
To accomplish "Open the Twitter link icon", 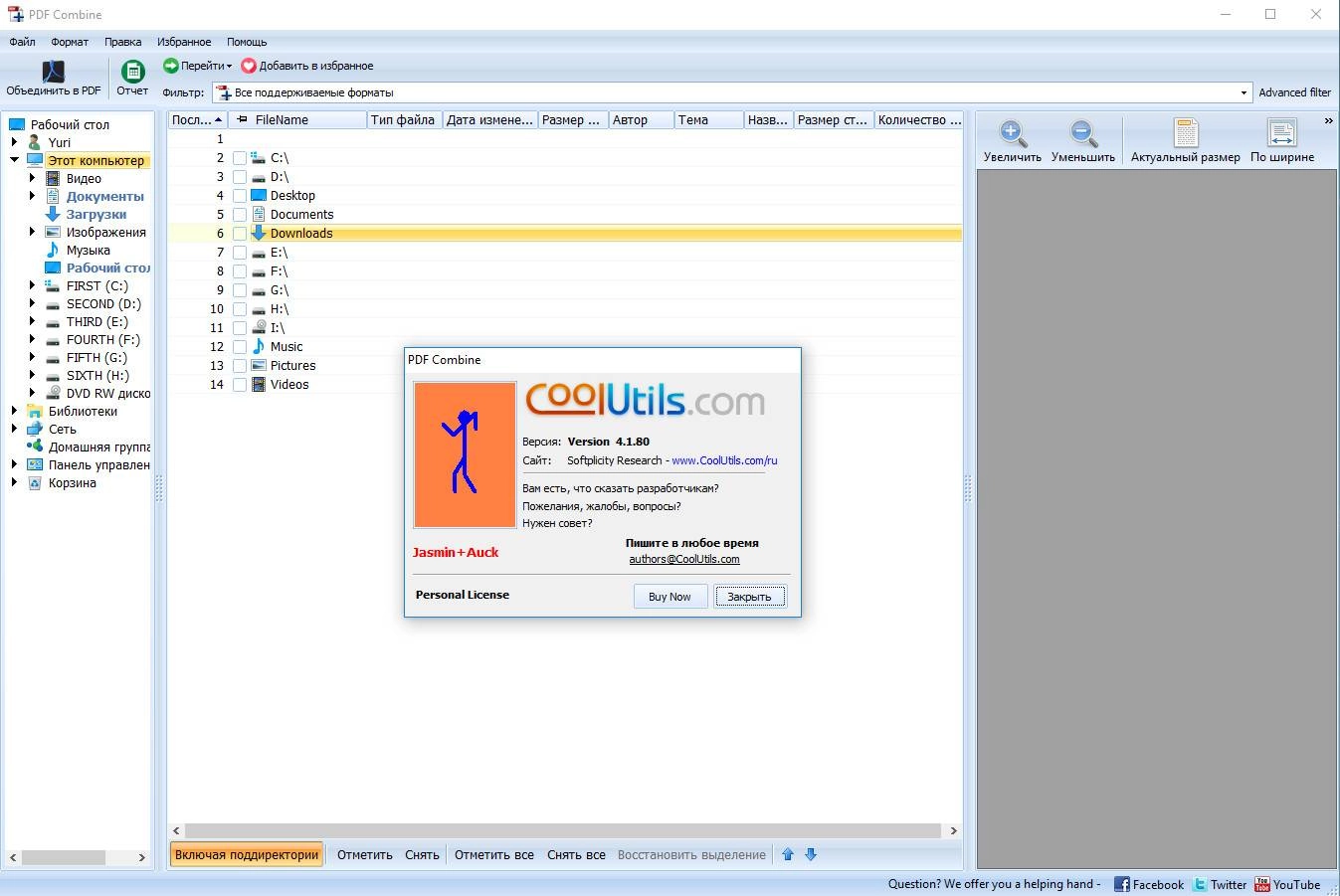I will [x=1200, y=884].
